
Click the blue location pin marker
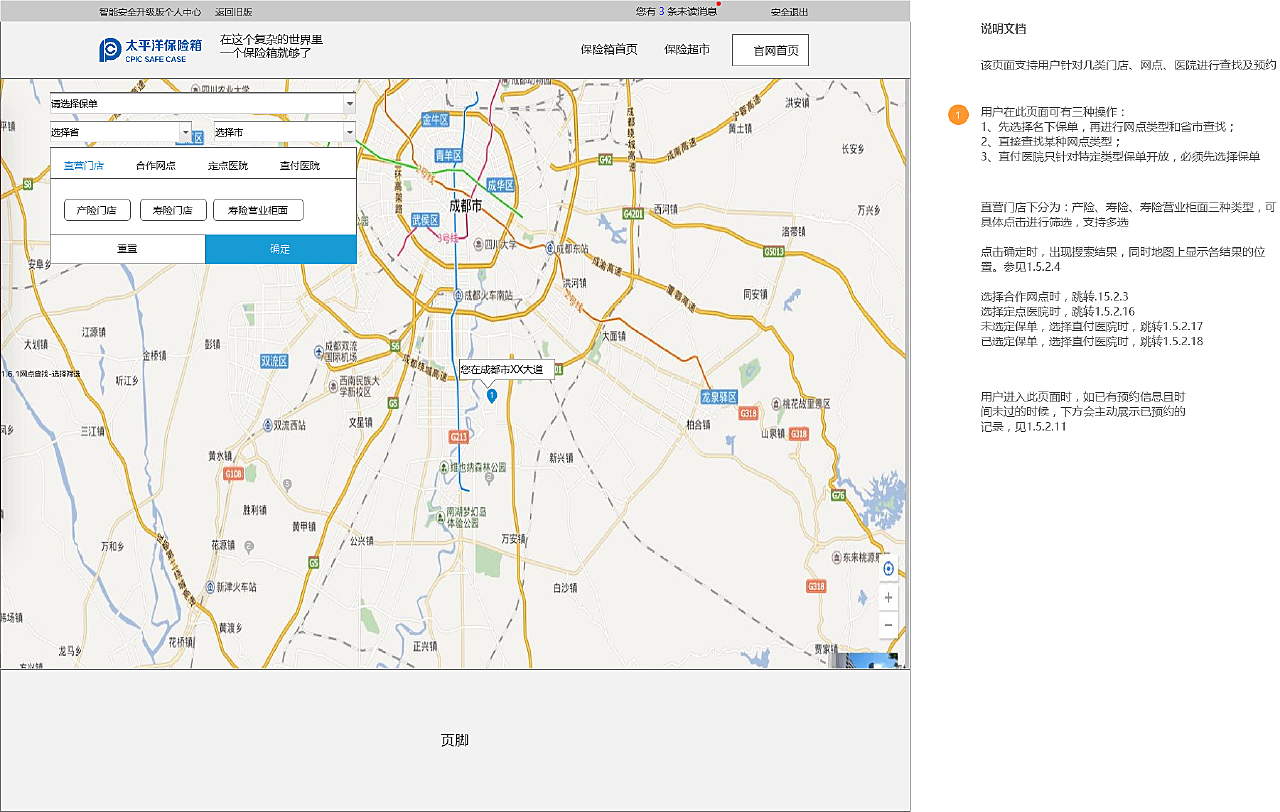pos(492,397)
